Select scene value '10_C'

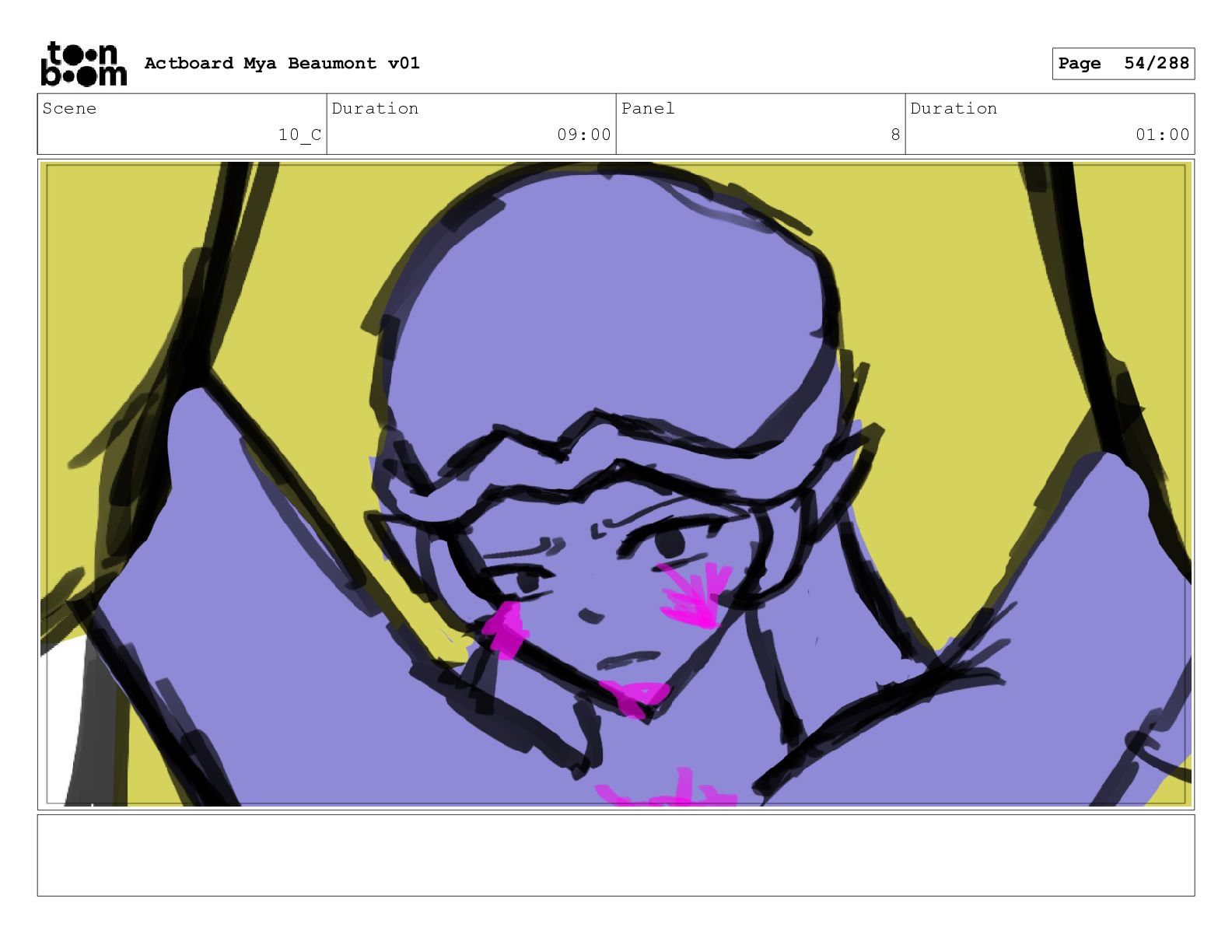click(x=300, y=135)
